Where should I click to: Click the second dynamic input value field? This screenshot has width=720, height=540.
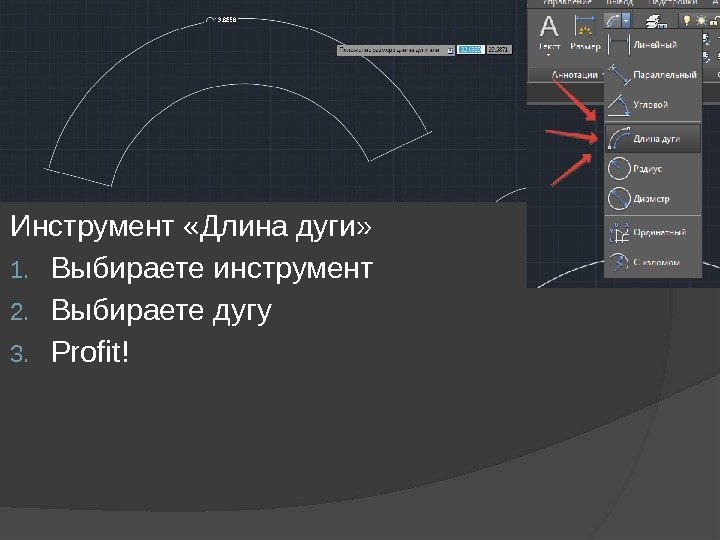(499, 49)
